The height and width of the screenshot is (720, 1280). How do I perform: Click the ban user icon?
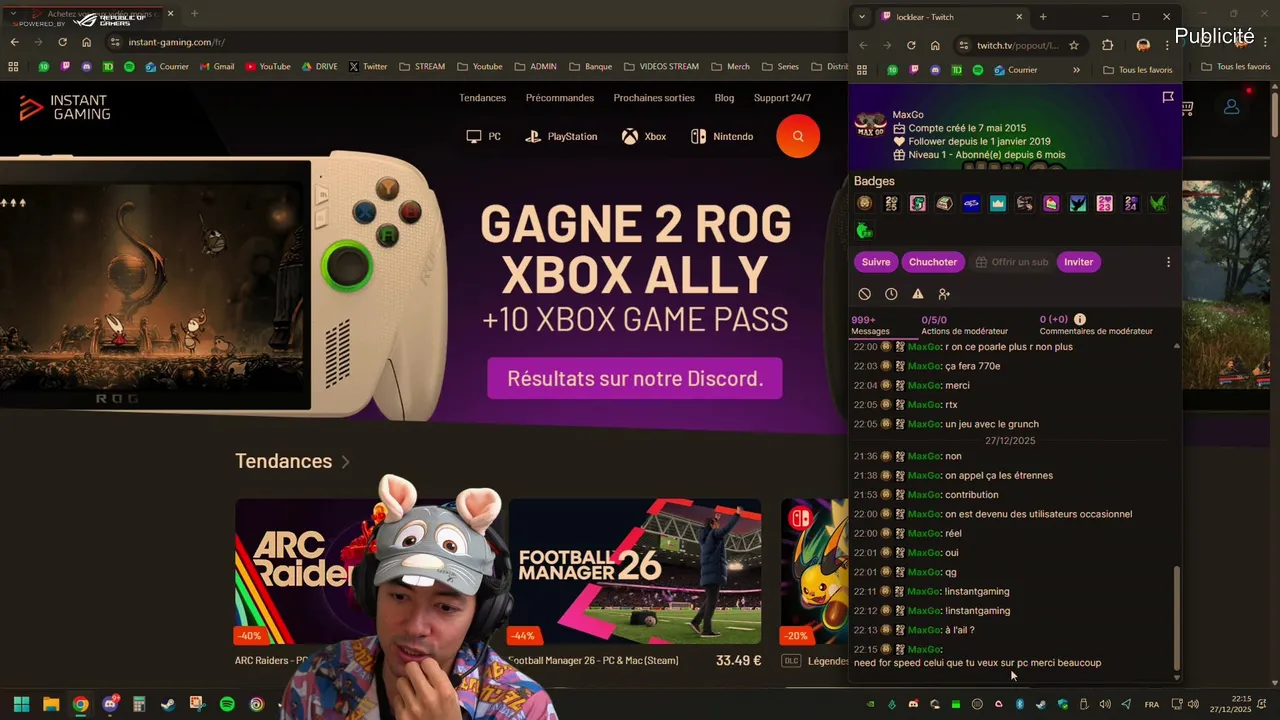click(865, 294)
